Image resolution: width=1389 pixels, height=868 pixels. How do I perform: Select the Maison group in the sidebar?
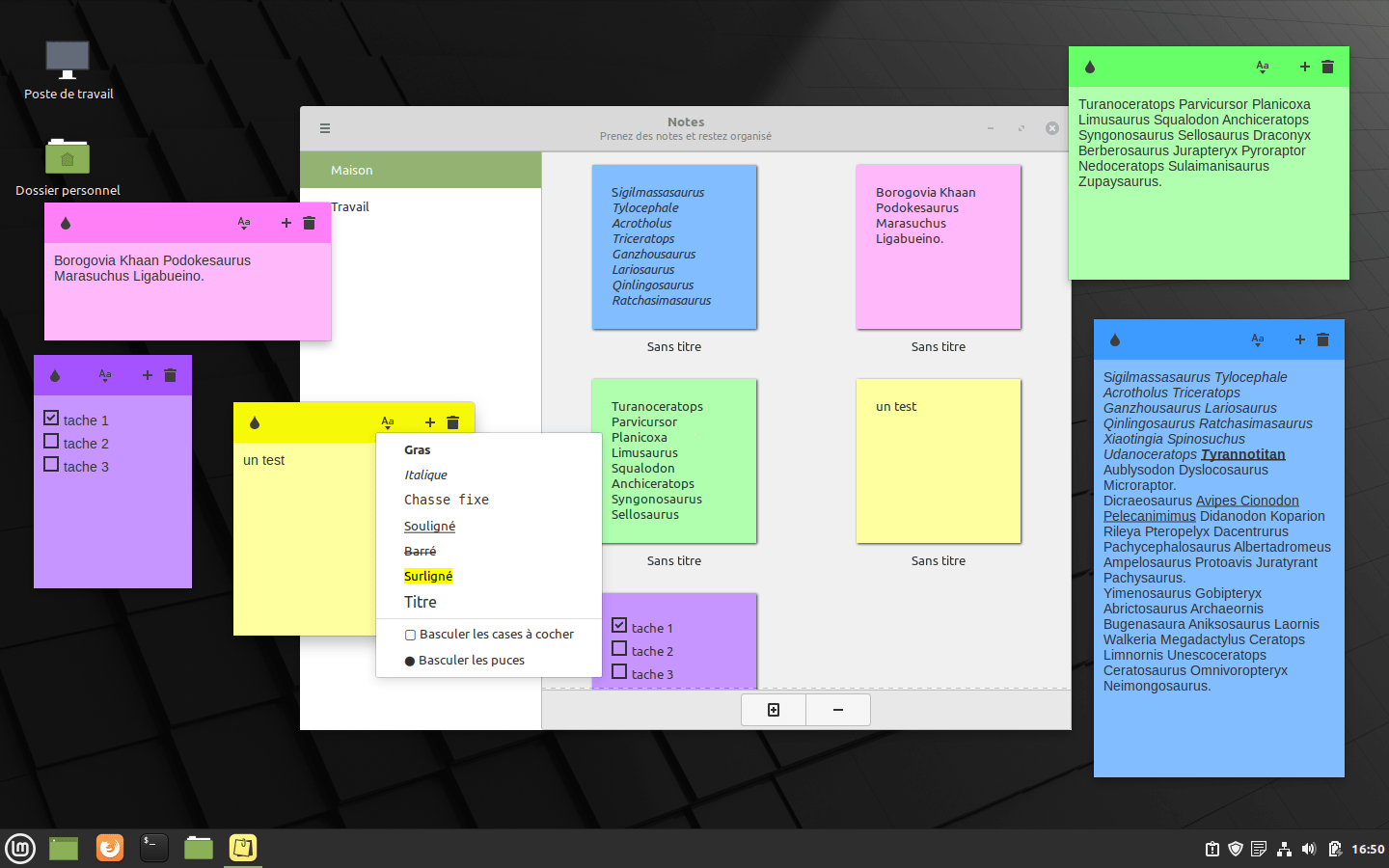(x=352, y=171)
